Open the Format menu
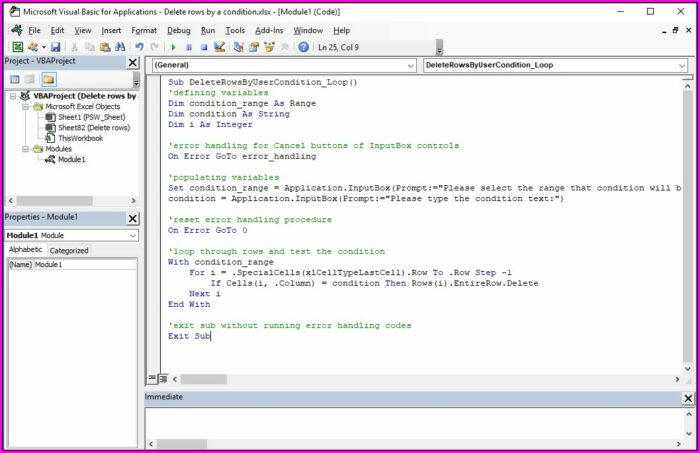700x453 pixels. (144, 30)
